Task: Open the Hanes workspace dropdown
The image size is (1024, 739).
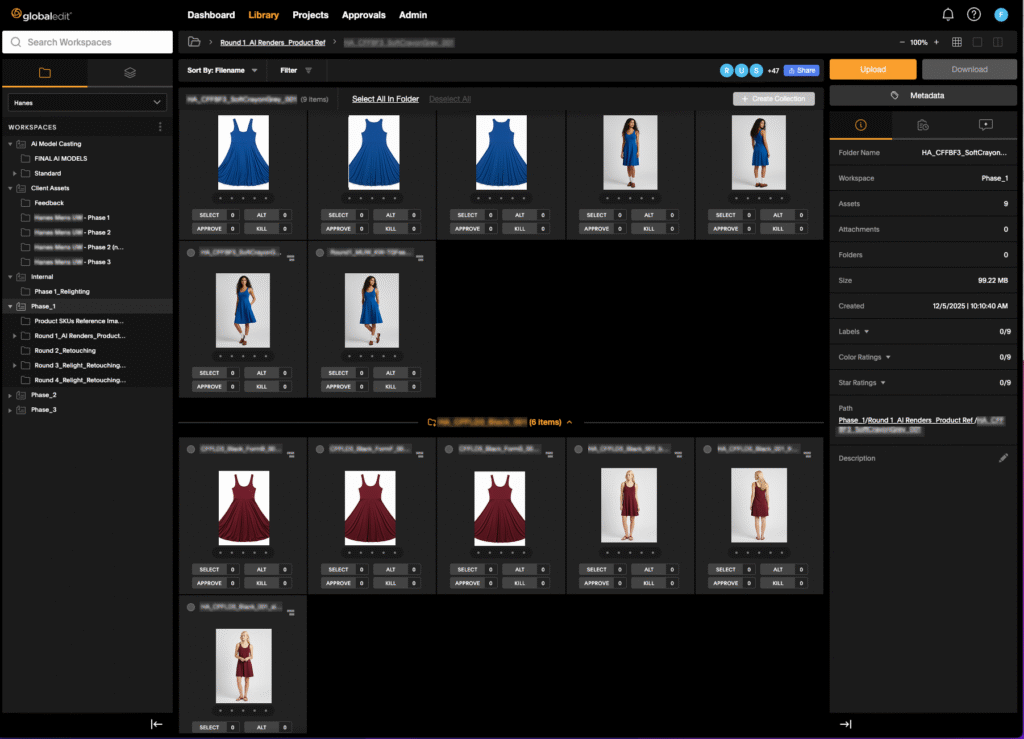Action: point(87,102)
